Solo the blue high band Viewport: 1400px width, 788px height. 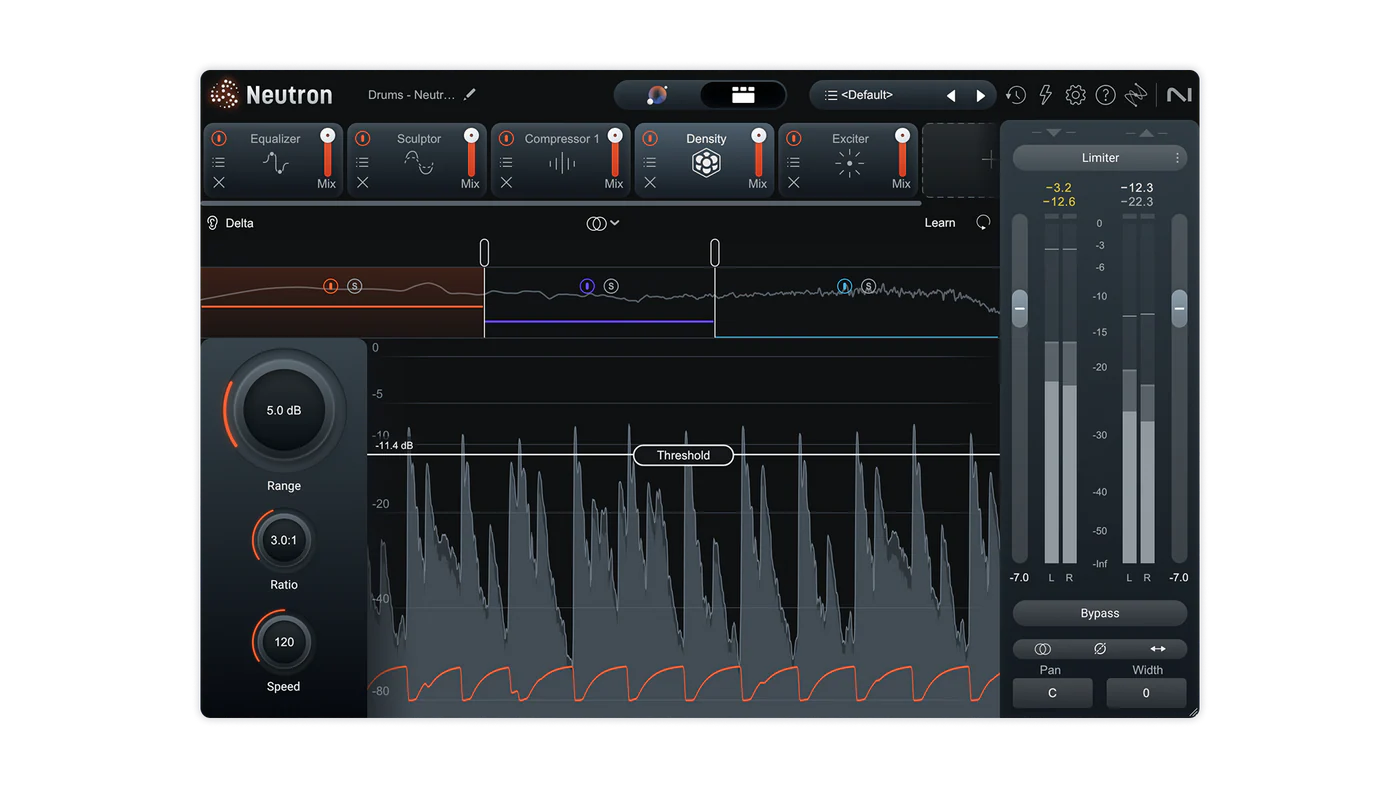(x=869, y=286)
